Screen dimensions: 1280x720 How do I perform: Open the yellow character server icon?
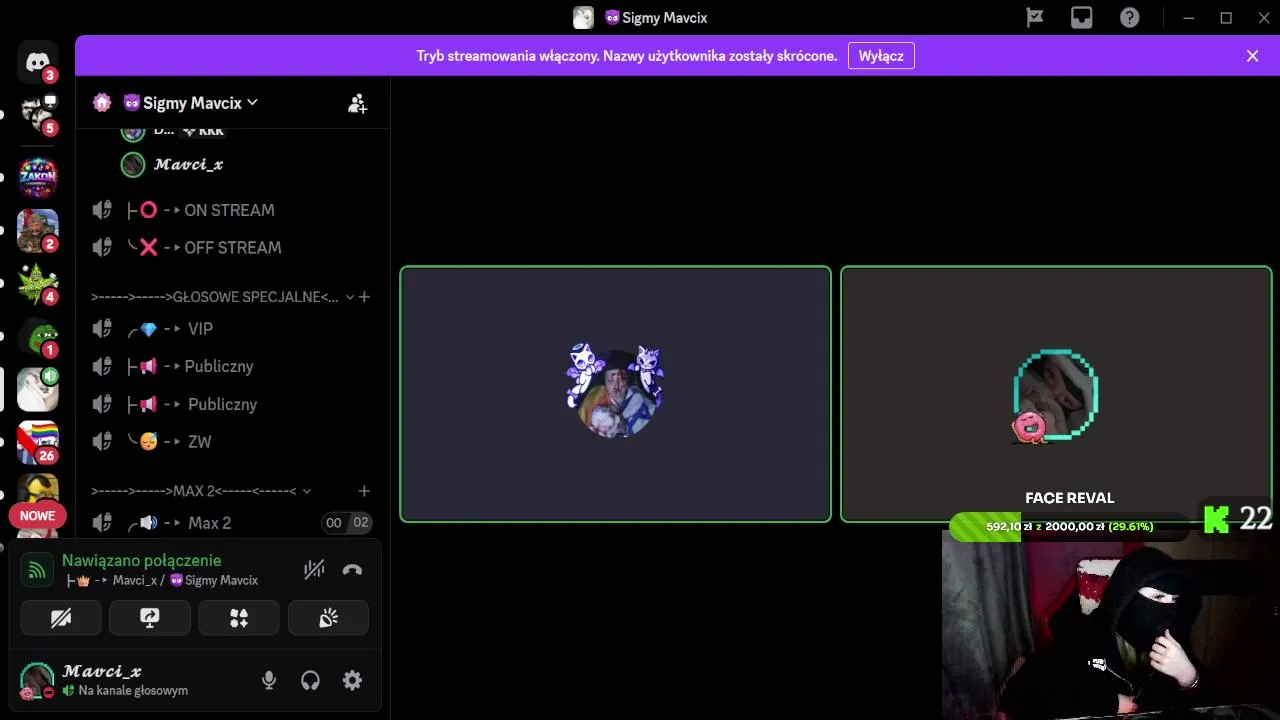38,489
